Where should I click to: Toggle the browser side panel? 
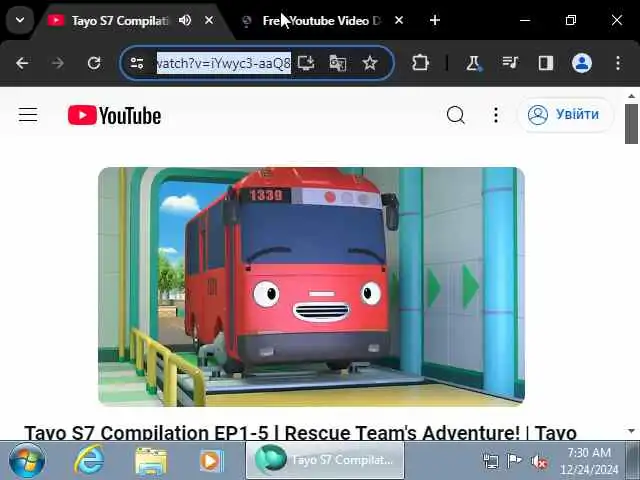point(546,63)
